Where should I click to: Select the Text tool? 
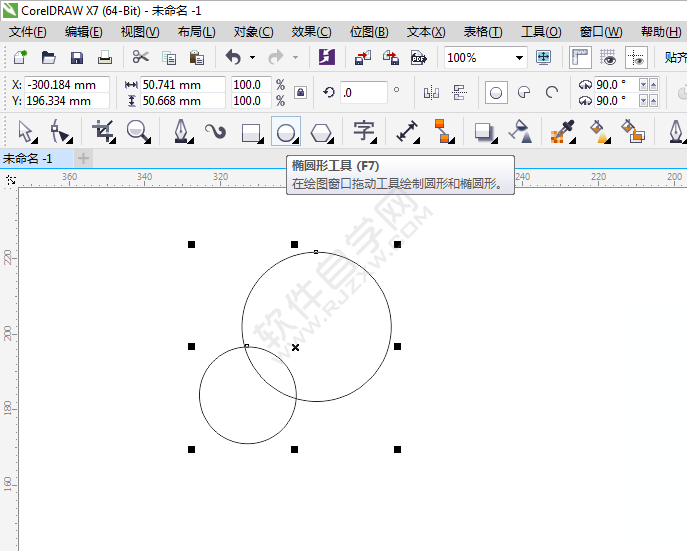(x=364, y=131)
